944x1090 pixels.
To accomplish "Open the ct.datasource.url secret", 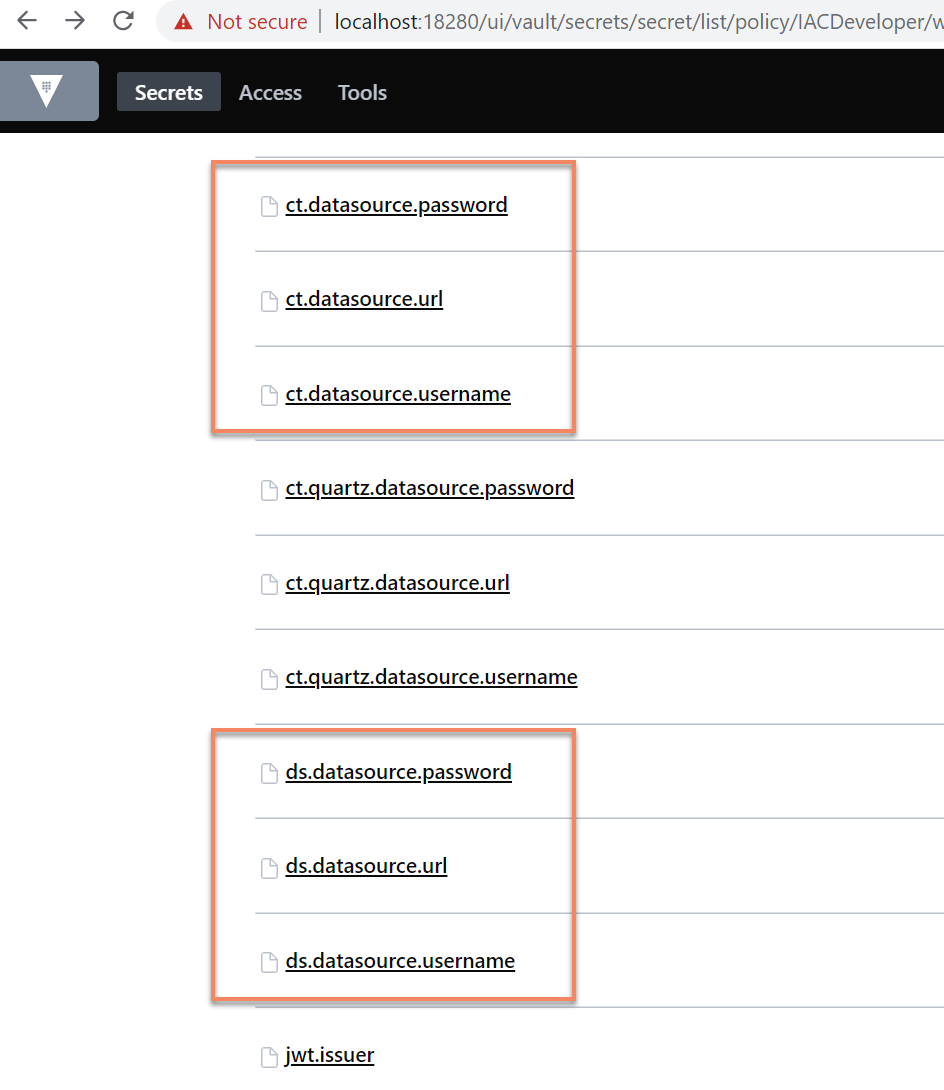I will [x=364, y=299].
